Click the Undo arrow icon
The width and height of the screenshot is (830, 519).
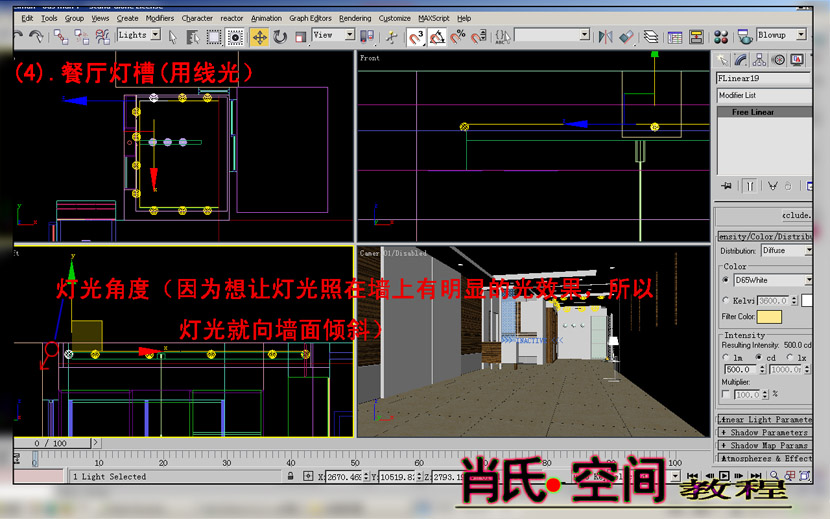point(19,37)
